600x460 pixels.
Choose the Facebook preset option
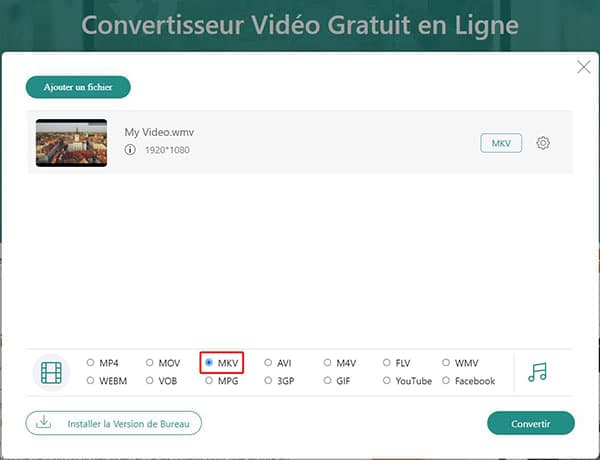pos(446,380)
